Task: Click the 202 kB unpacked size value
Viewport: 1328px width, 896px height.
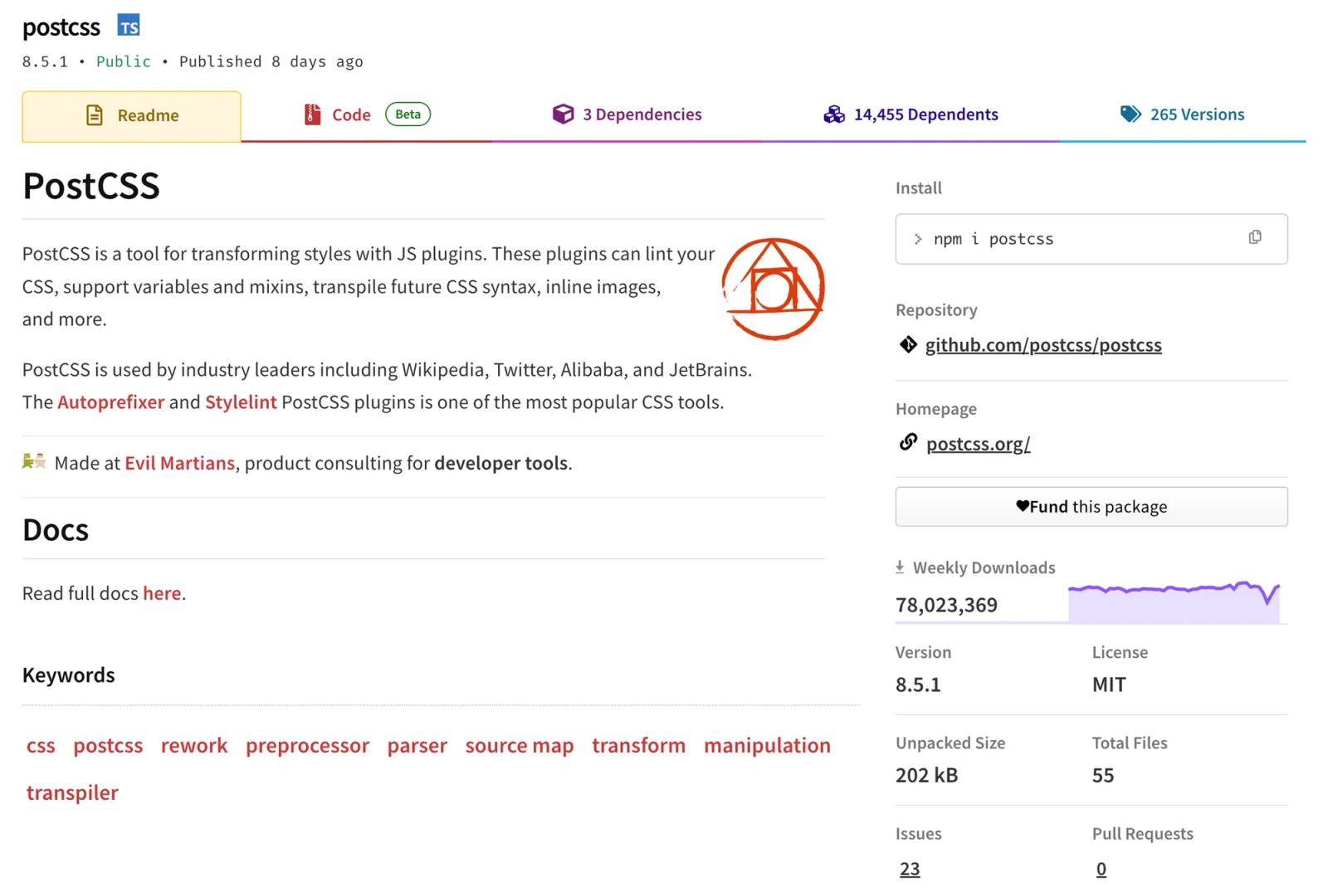Action: coord(926,775)
